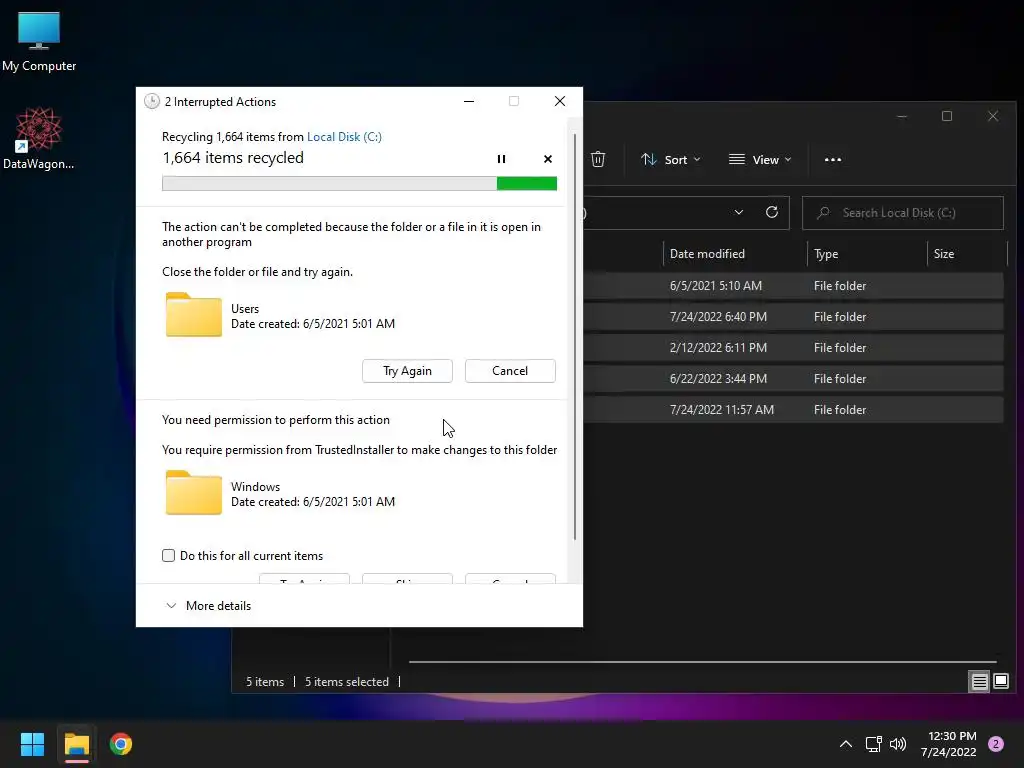The width and height of the screenshot is (1024, 768).
Task: Open View dropdown in Explorer
Action: click(760, 159)
